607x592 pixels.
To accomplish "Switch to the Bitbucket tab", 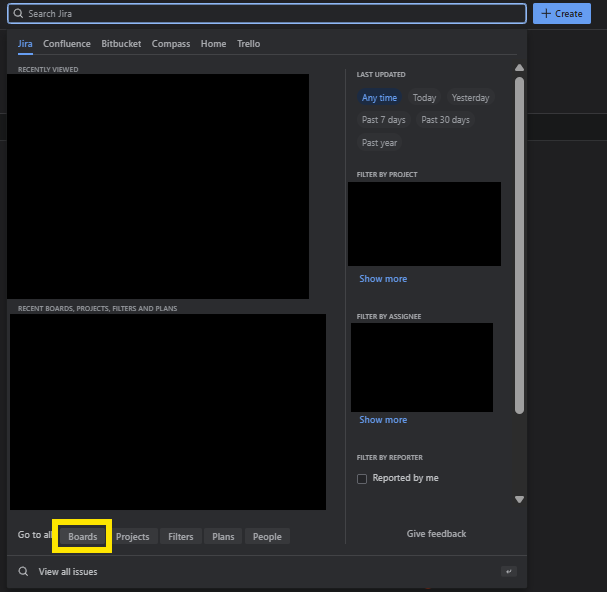I will 121,44.
